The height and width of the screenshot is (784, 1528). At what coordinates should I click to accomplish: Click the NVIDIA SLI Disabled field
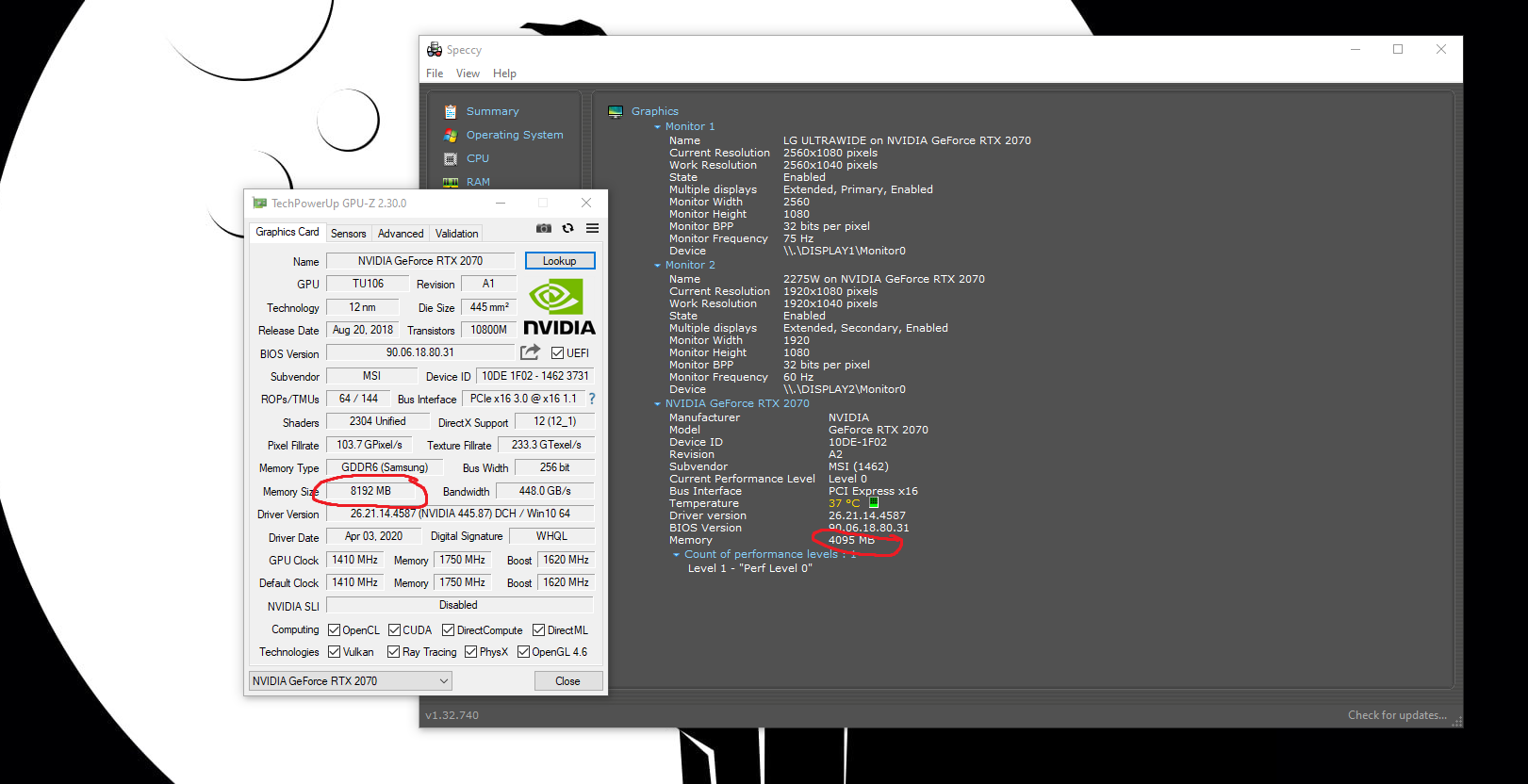coord(460,605)
